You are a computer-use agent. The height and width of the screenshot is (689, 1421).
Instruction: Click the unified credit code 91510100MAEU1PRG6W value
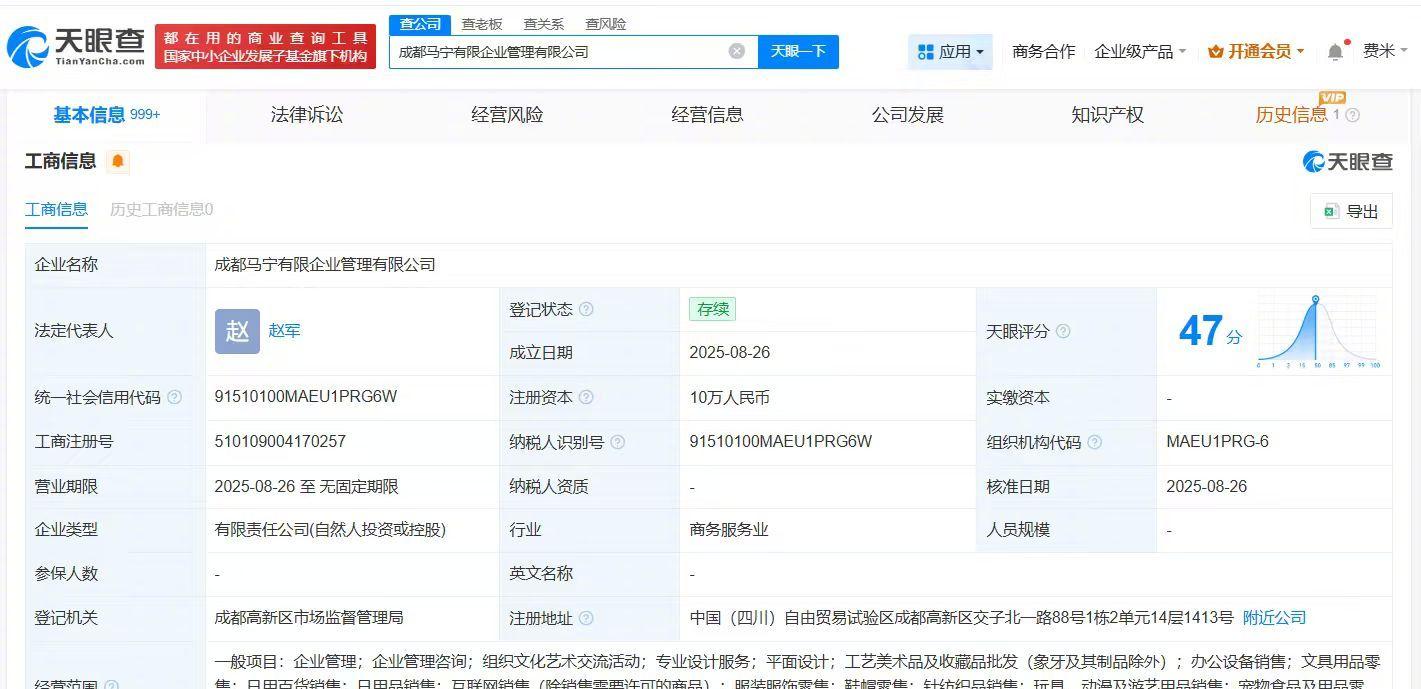point(306,397)
